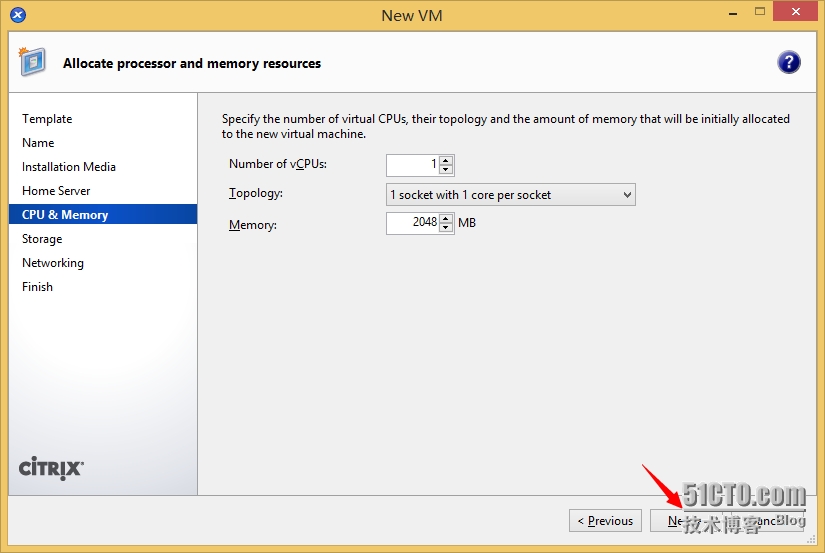Go to the Template step
This screenshot has width=825, height=553.
point(47,119)
